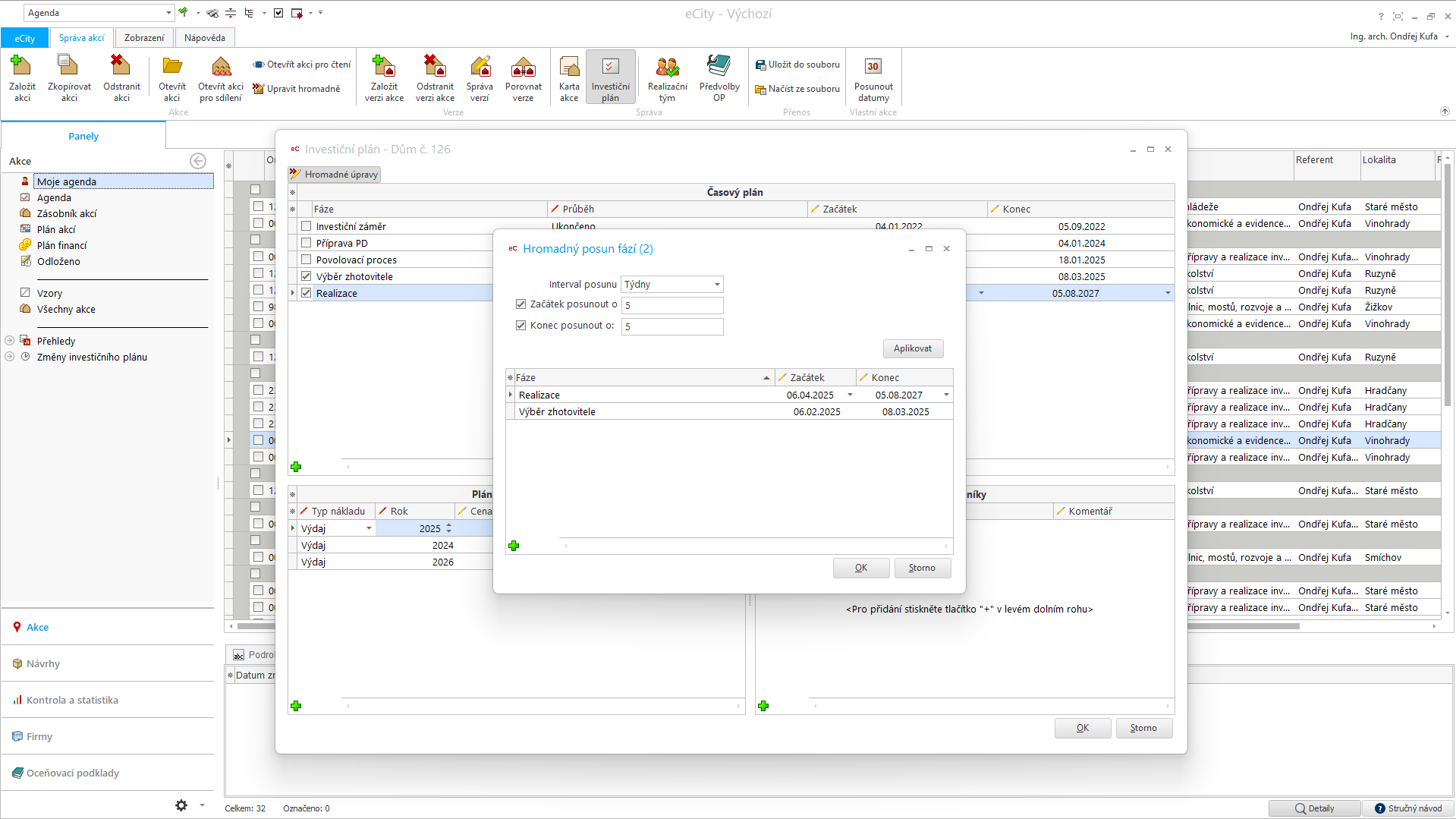Tick the main grid checkbox in the Žižkov row
This screenshot has height=819, width=1456.
pyautogui.click(x=258, y=307)
